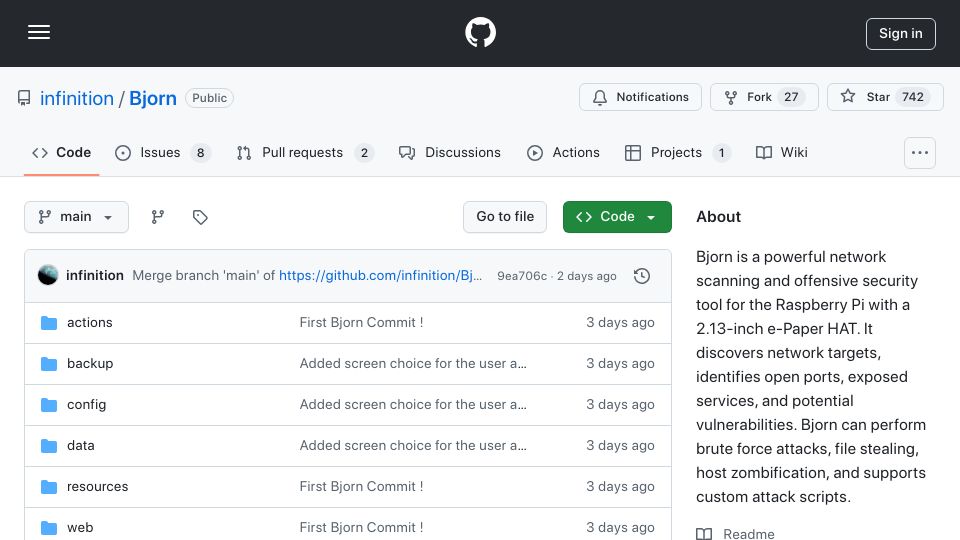Viewport: 960px width, 540px height.
Task: Open the Bjorn repository link
Action: point(152,98)
